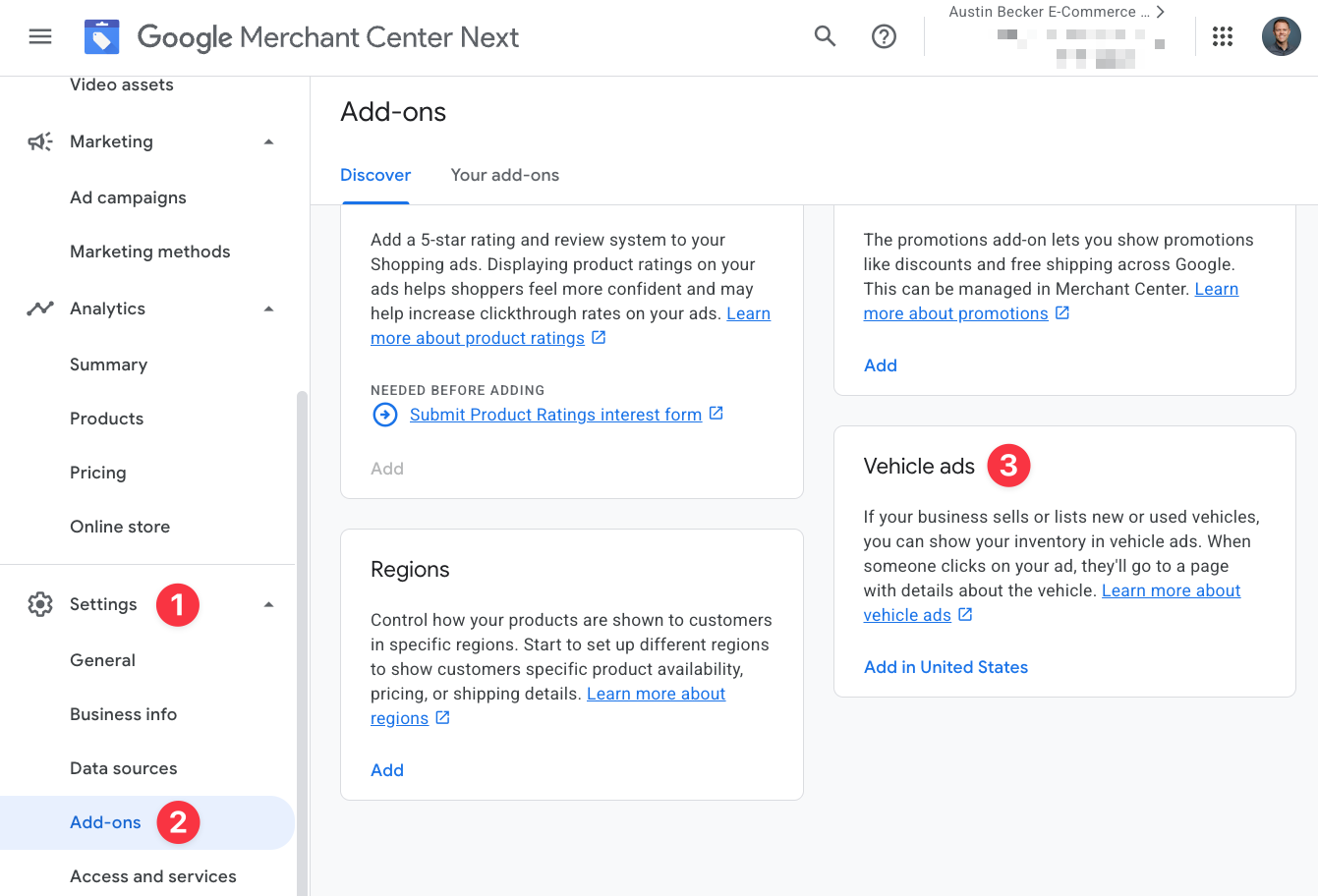Open Access and services settings

(153, 876)
